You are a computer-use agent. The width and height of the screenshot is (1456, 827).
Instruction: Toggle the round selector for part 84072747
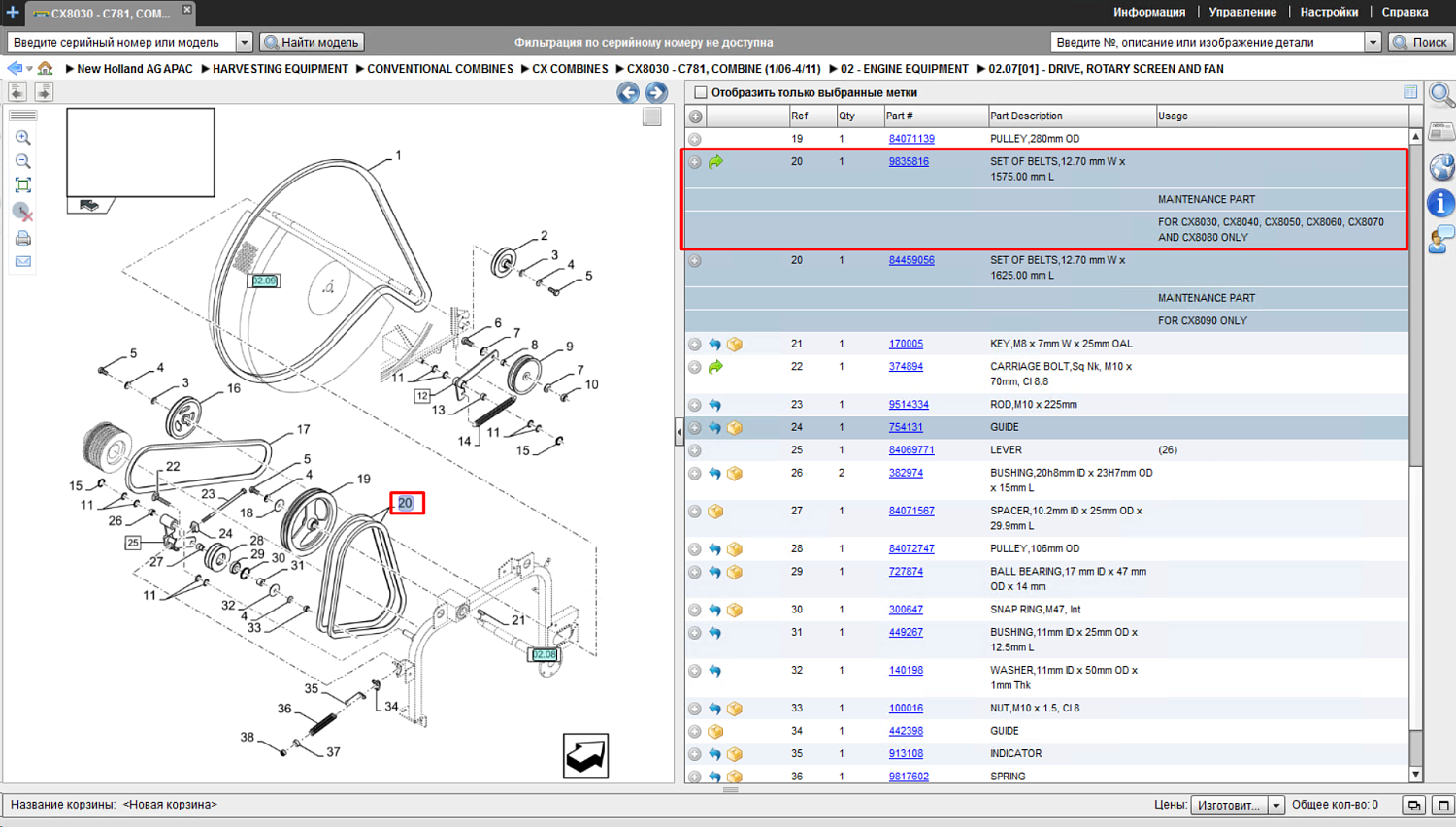coord(695,549)
